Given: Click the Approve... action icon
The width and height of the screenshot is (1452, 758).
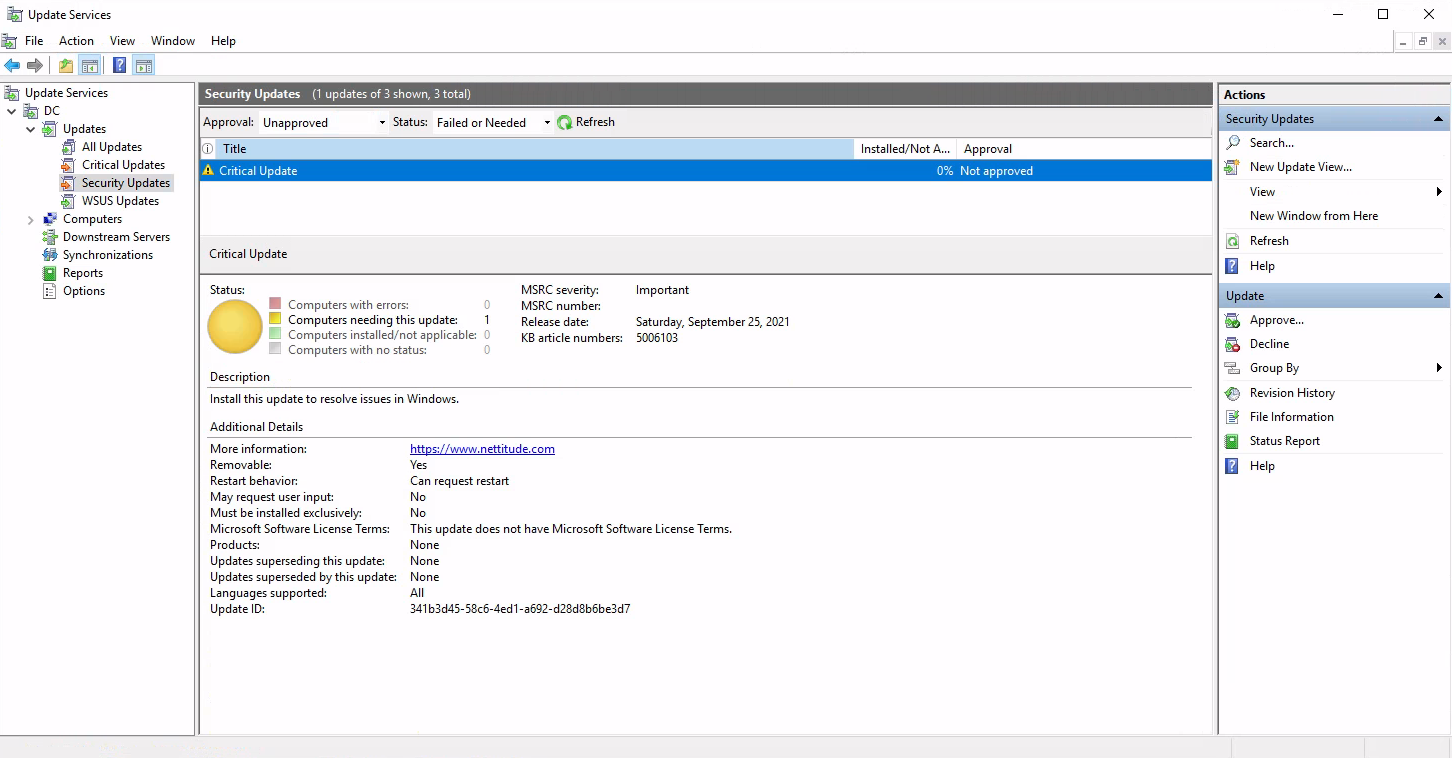Looking at the screenshot, I should [1233, 320].
